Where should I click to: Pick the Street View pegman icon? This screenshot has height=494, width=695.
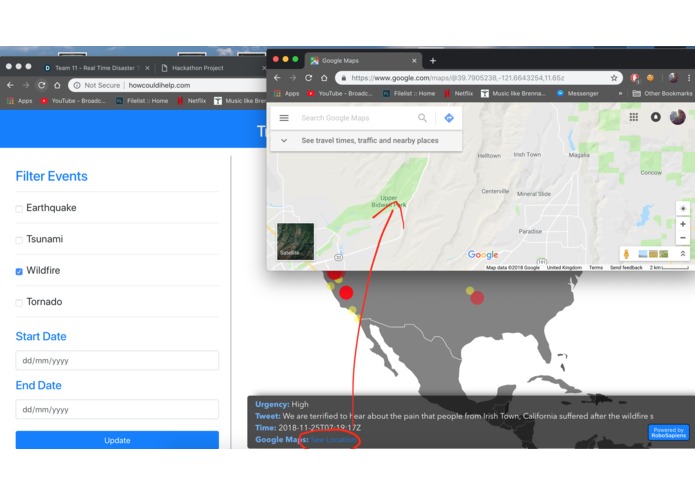[626, 254]
